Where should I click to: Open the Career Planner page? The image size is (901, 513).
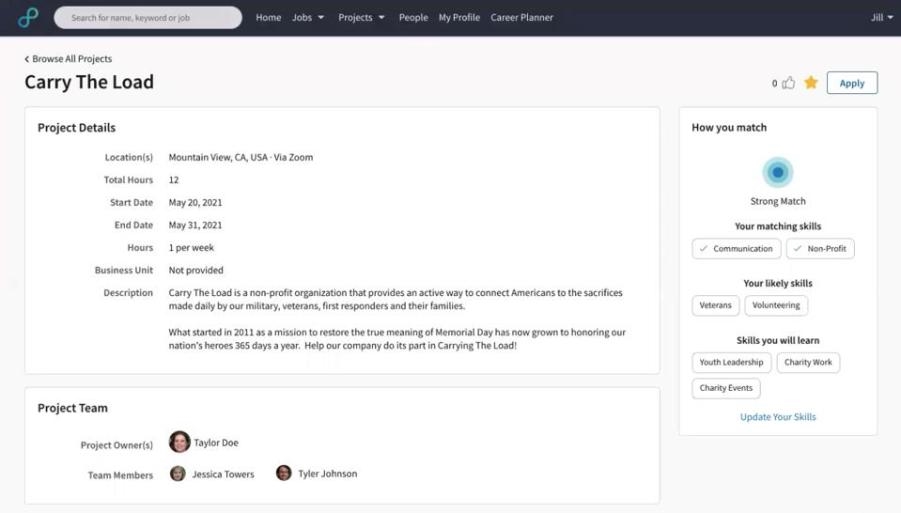[522, 18]
